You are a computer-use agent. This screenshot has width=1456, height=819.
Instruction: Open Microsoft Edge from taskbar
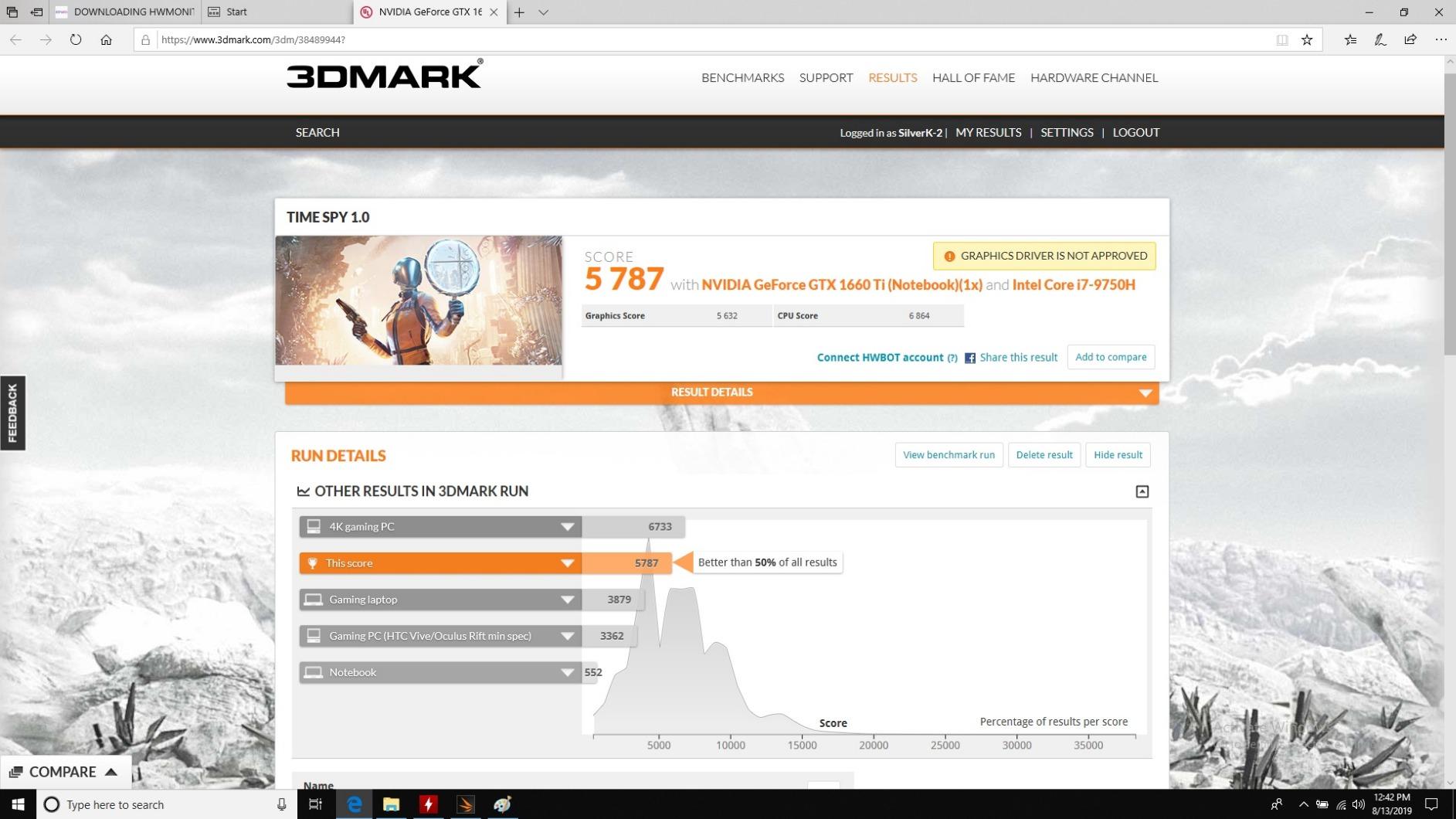tap(355, 804)
